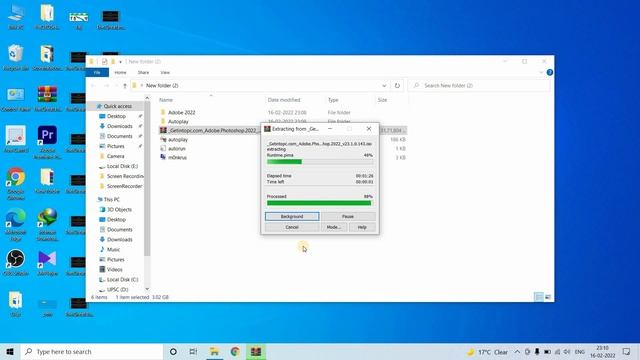Open Adobe Premiere Pro desktop shortcut
640x360 pixels.
[x=47, y=142]
